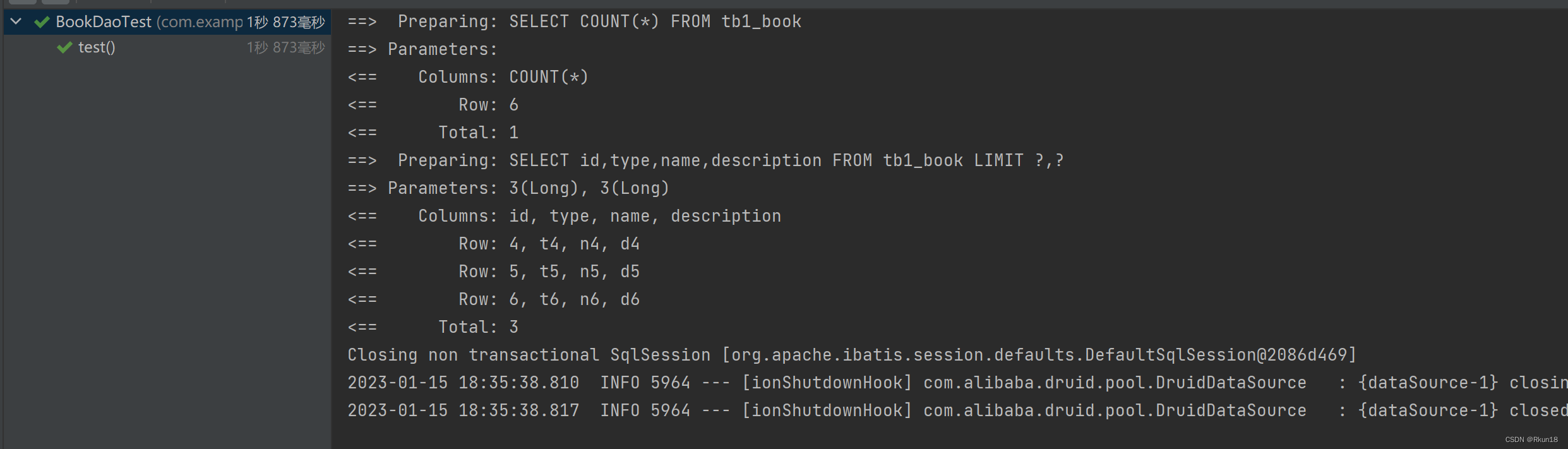Click the DruidDataSource closing log entry
Image resolution: width=1568 pixels, height=449 pixels.
coord(947,382)
